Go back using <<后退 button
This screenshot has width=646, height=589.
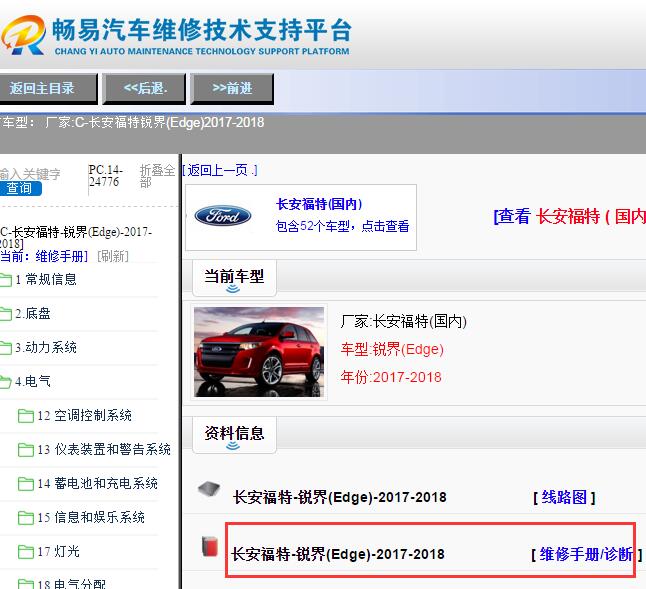(144, 89)
